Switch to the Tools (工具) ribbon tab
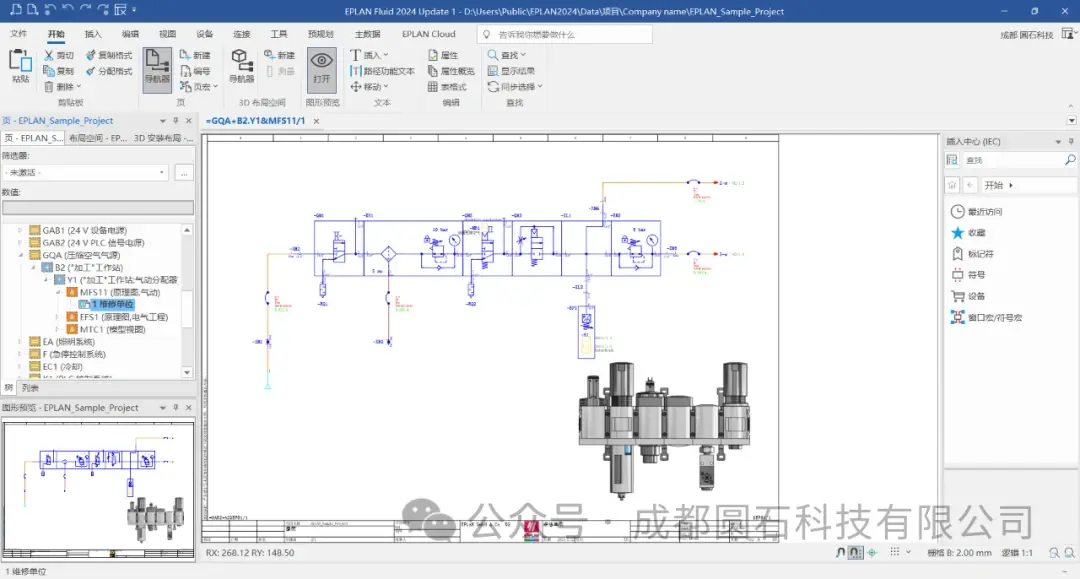The height and width of the screenshot is (579, 1080). 279,34
